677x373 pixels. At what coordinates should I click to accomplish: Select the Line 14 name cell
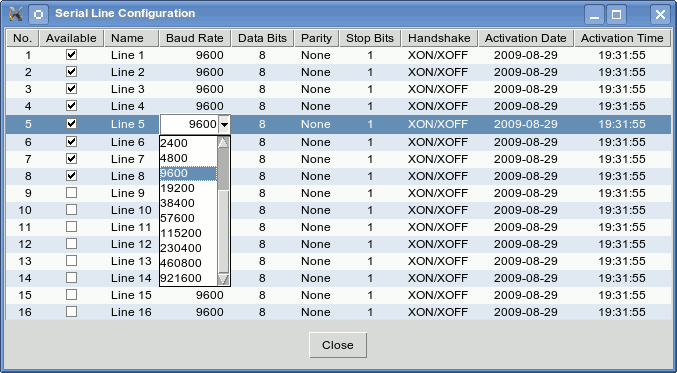tap(131, 278)
